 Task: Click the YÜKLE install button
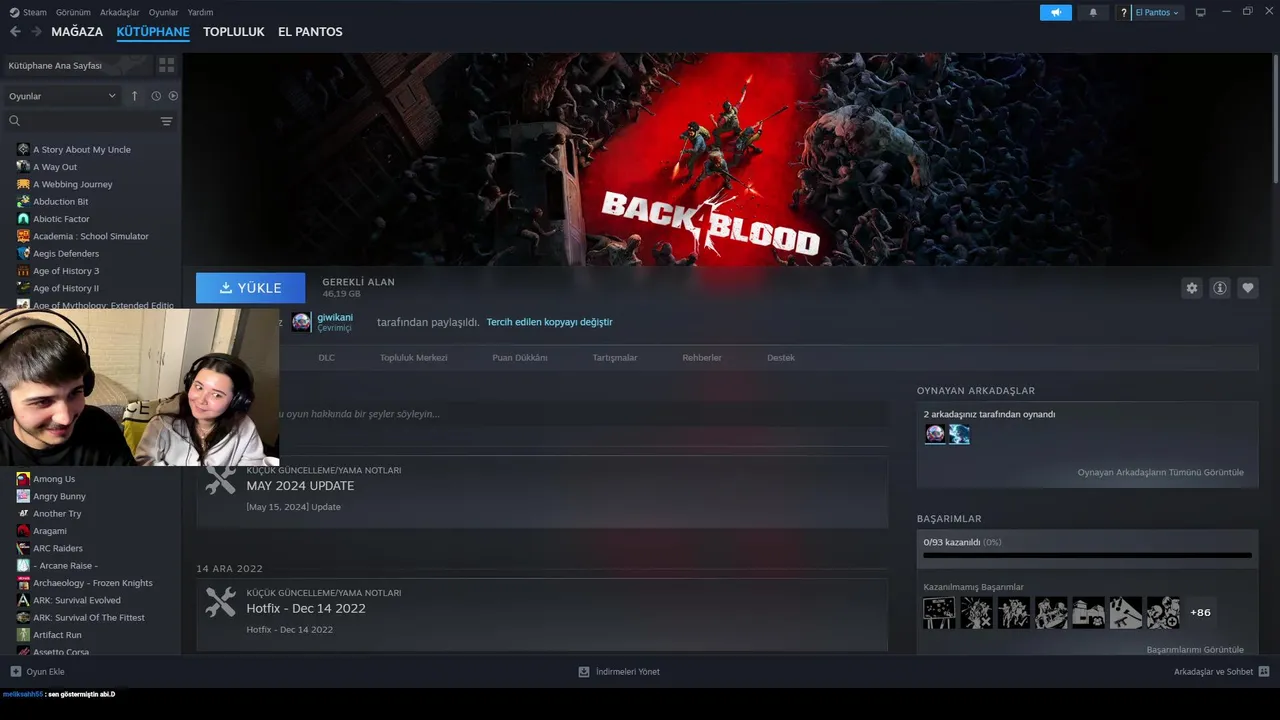[x=250, y=288]
